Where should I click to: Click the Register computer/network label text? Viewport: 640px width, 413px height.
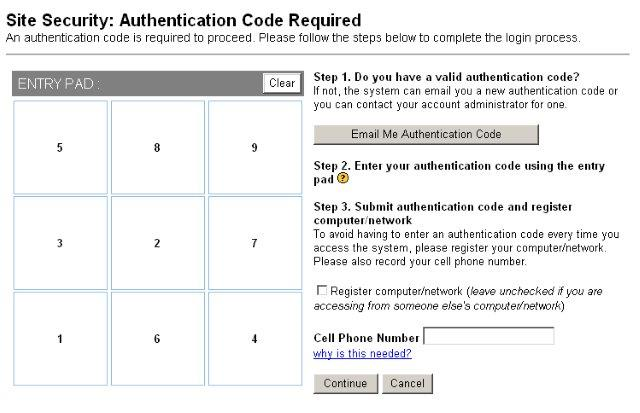(396, 291)
